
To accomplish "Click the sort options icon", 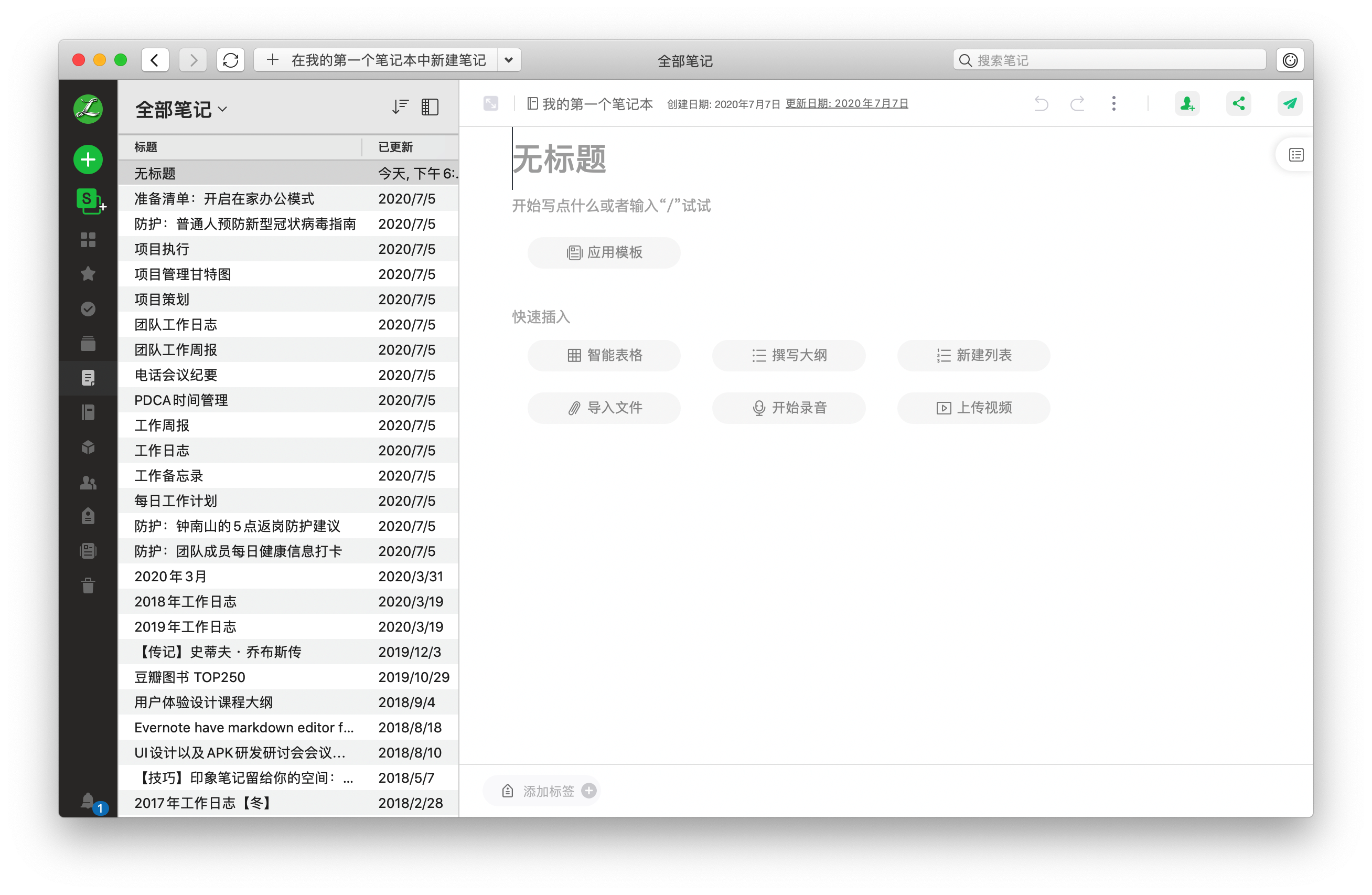I will pyautogui.click(x=400, y=106).
